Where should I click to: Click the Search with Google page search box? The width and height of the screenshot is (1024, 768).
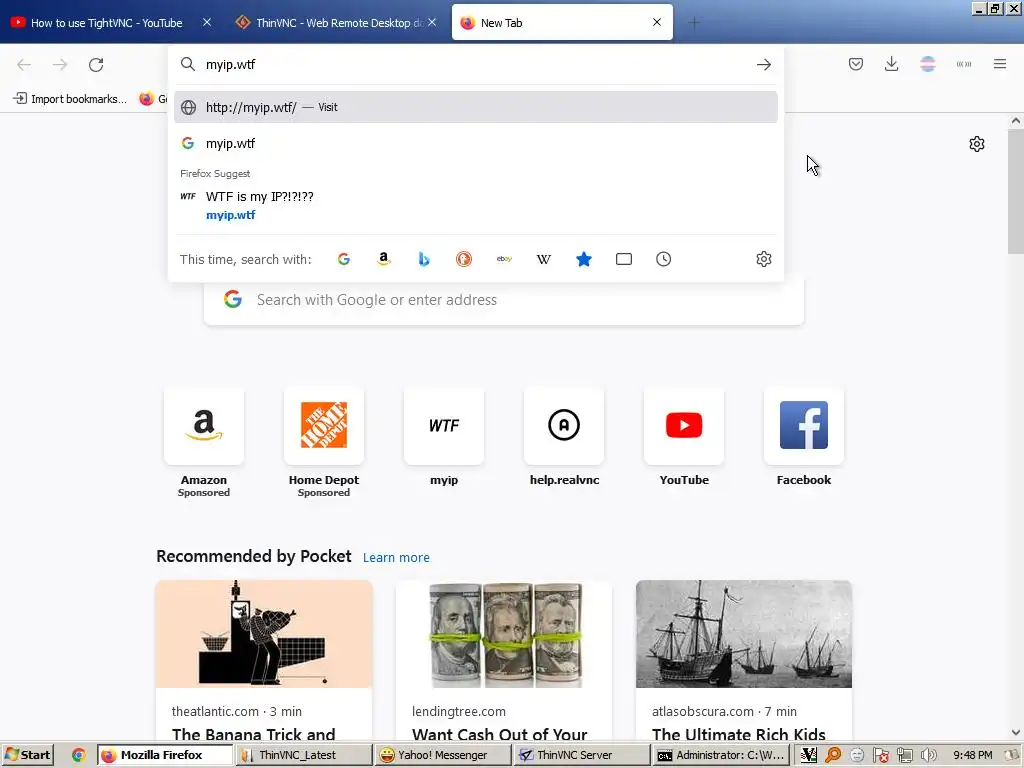tap(504, 300)
